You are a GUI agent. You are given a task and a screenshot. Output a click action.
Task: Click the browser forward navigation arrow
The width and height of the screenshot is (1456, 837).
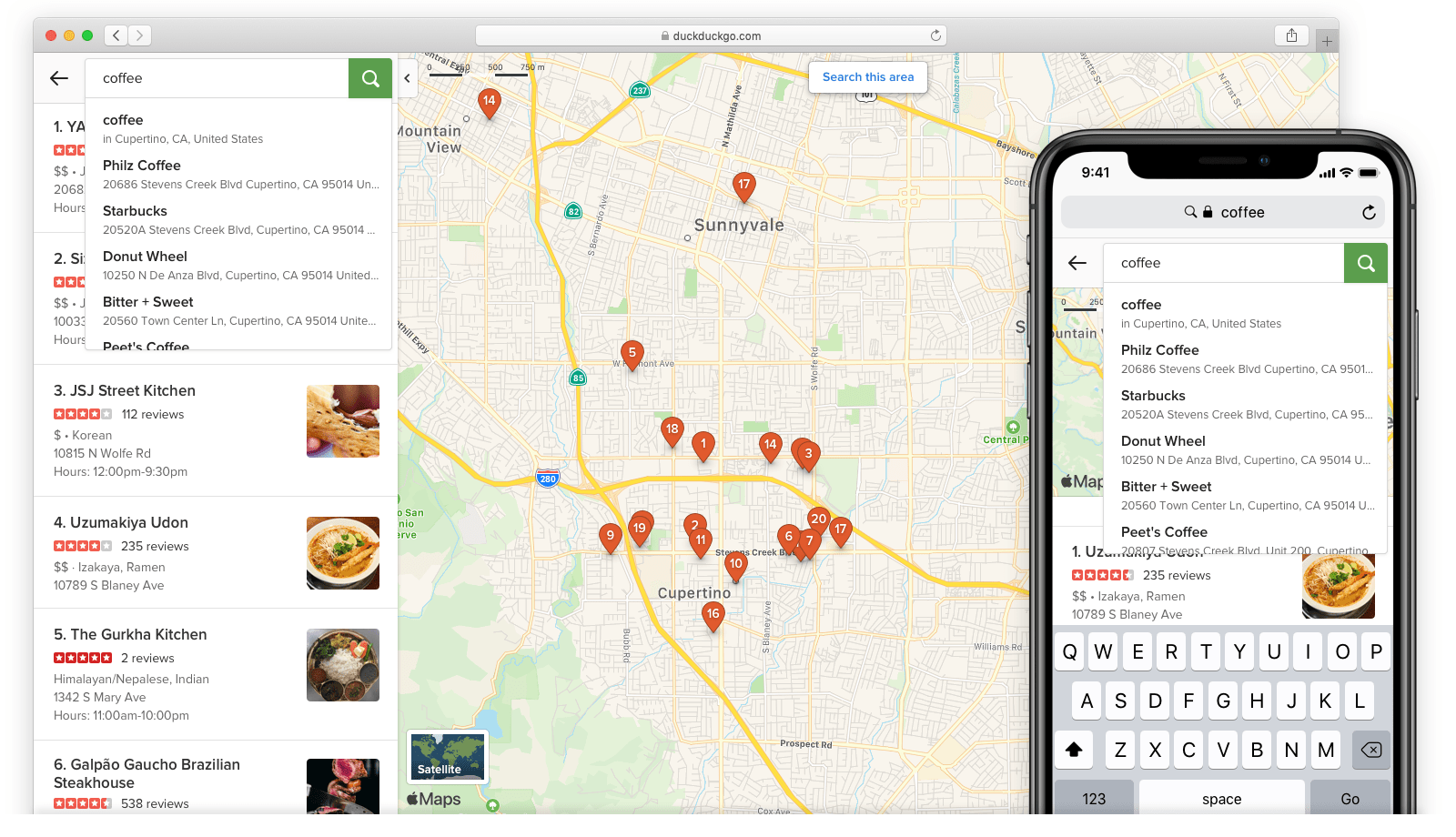click(x=140, y=35)
